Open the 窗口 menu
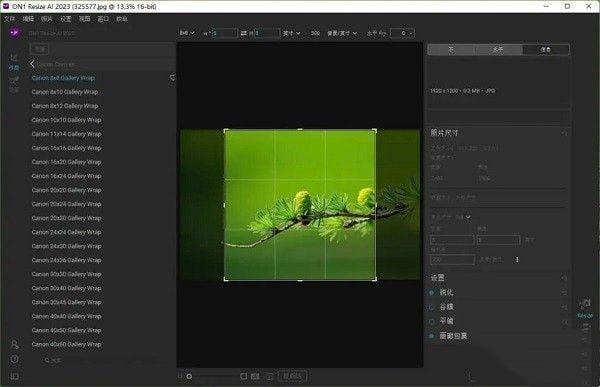This screenshot has width=600, height=387. pyautogui.click(x=103, y=19)
